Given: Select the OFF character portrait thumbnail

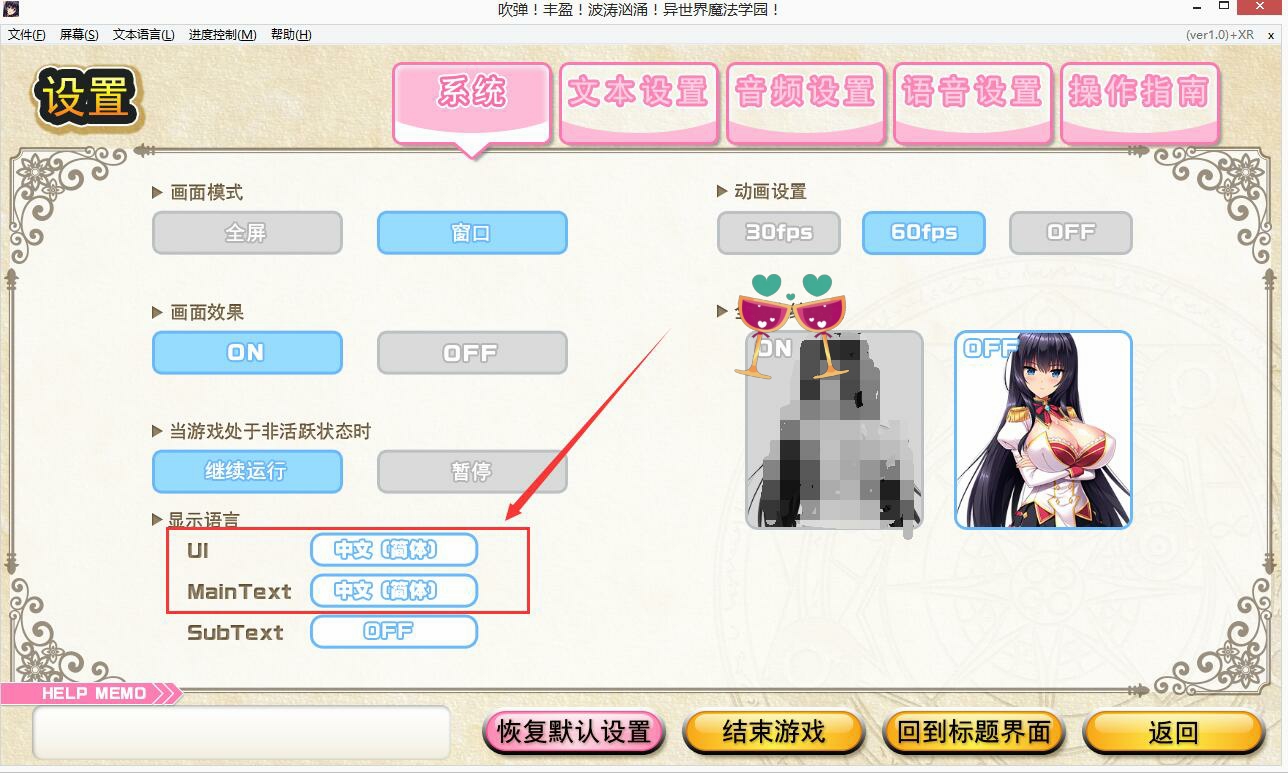Looking at the screenshot, I should click(1043, 430).
